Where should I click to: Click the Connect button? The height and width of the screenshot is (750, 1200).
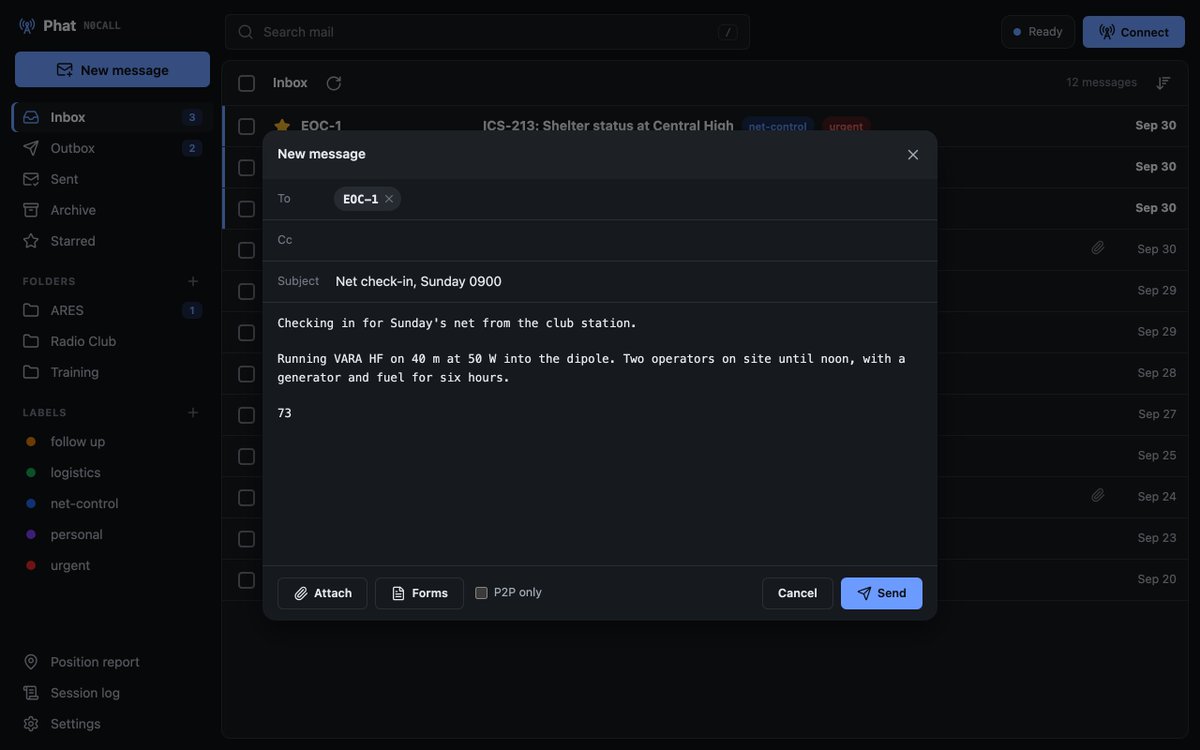tap(1133, 32)
